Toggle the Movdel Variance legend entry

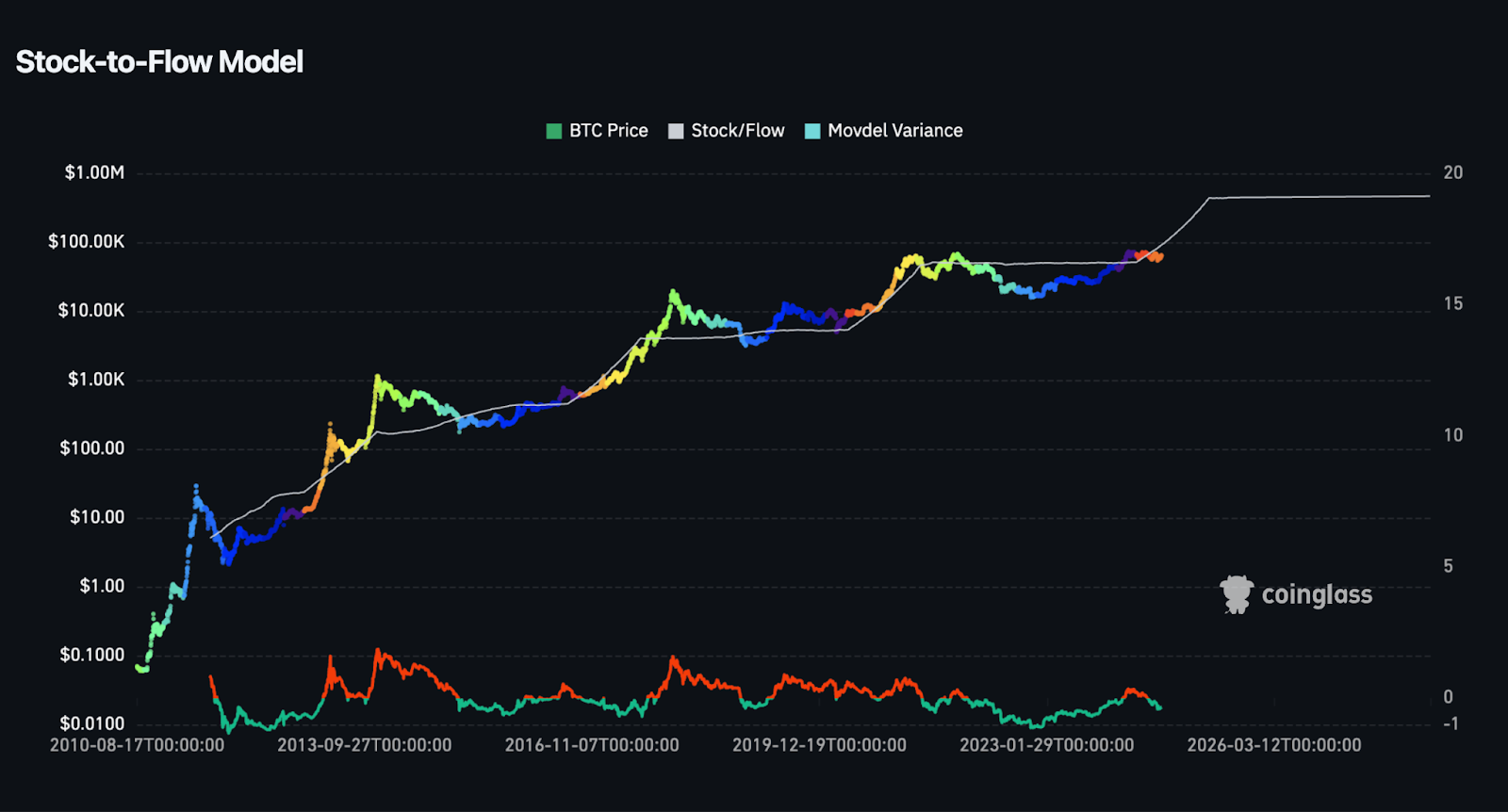point(884,131)
